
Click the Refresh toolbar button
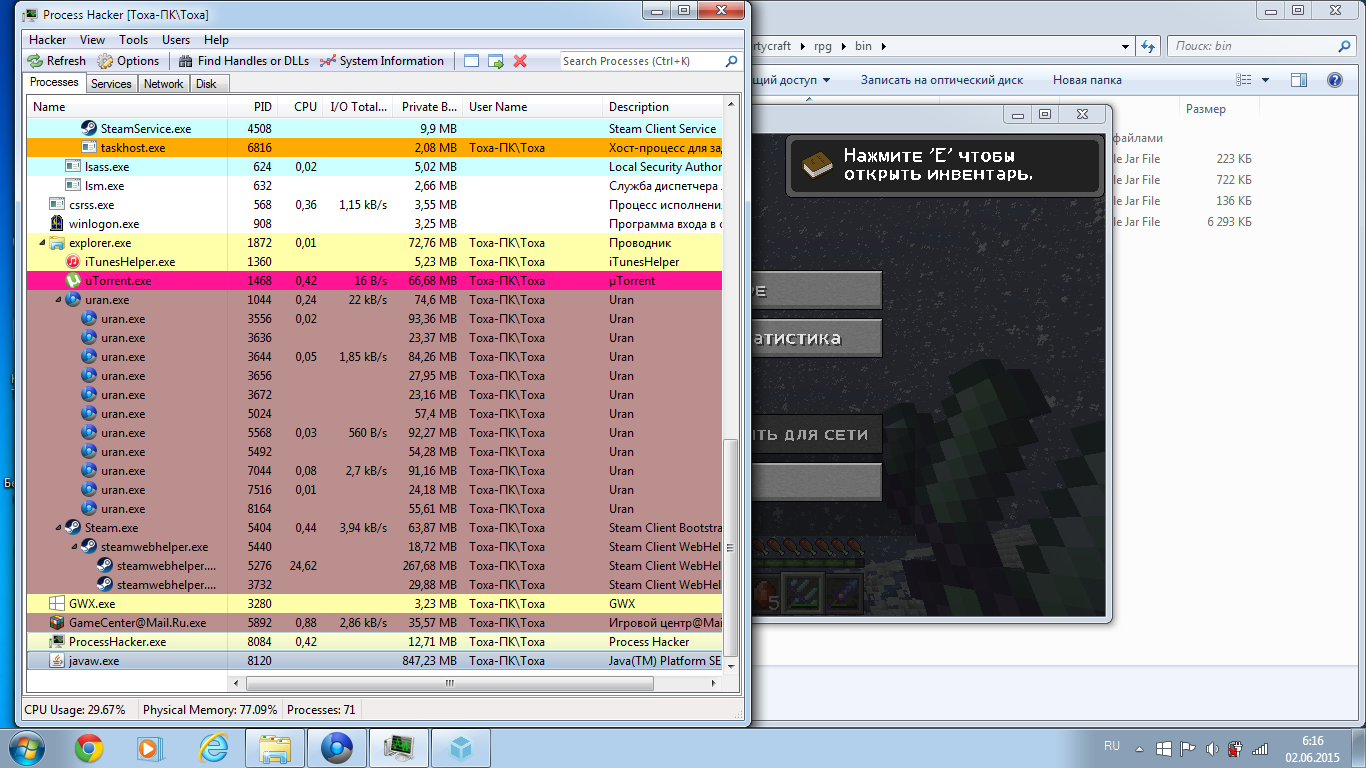pos(57,61)
